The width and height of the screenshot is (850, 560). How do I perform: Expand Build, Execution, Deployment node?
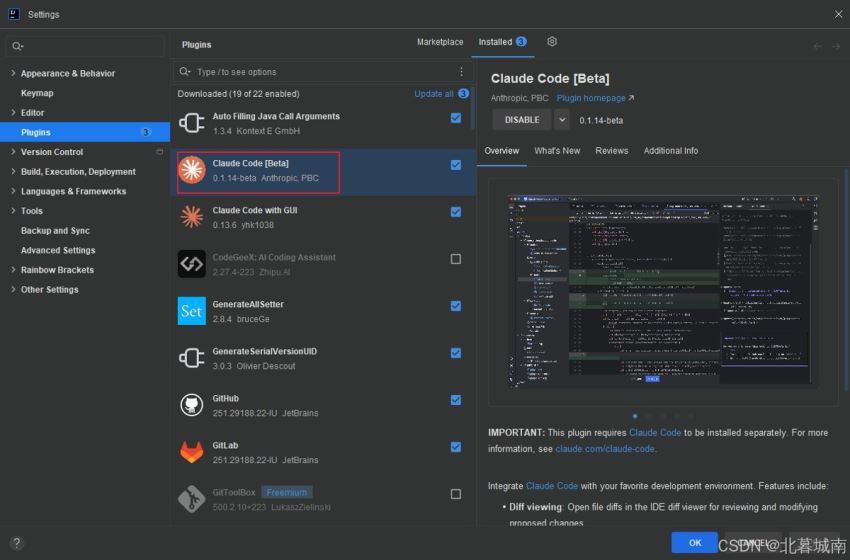click(x=13, y=171)
